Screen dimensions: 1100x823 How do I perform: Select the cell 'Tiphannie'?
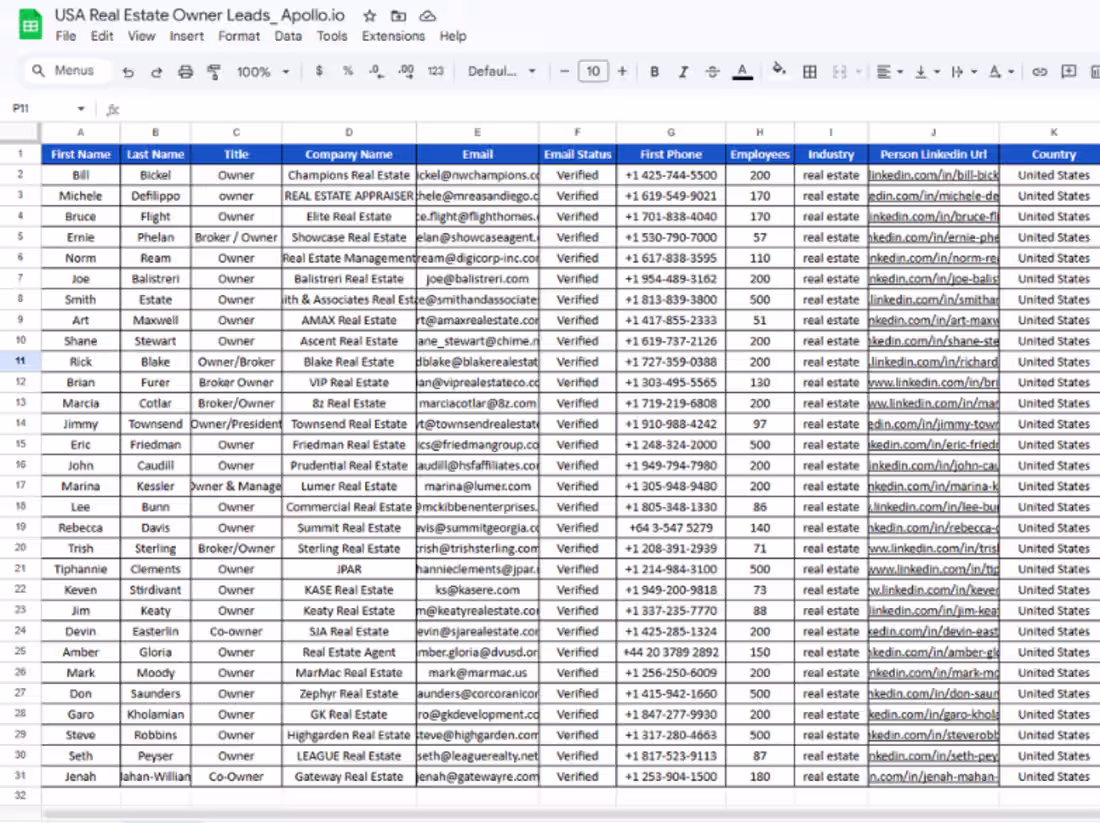pos(81,569)
